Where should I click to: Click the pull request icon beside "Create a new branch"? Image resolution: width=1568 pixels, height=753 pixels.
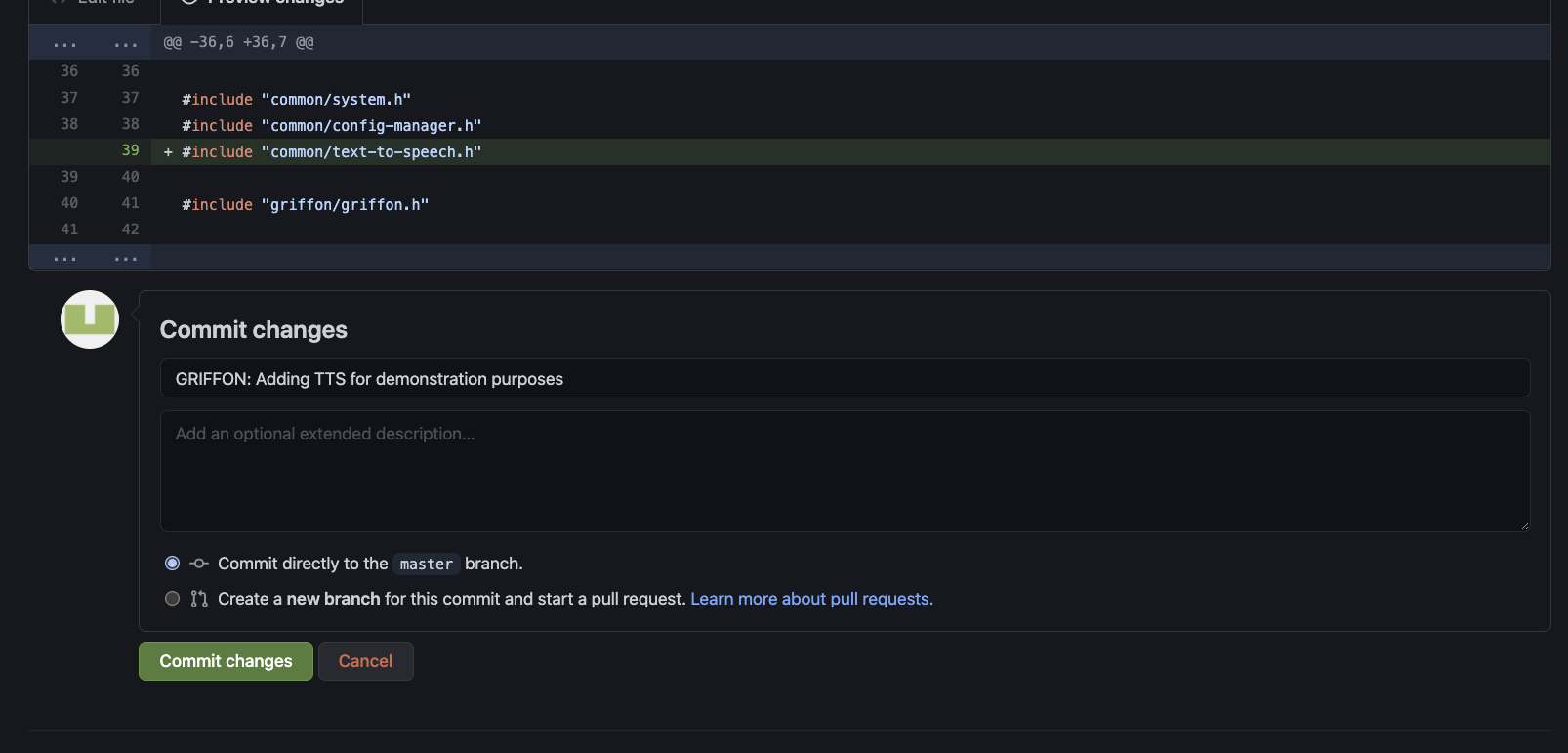199,599
